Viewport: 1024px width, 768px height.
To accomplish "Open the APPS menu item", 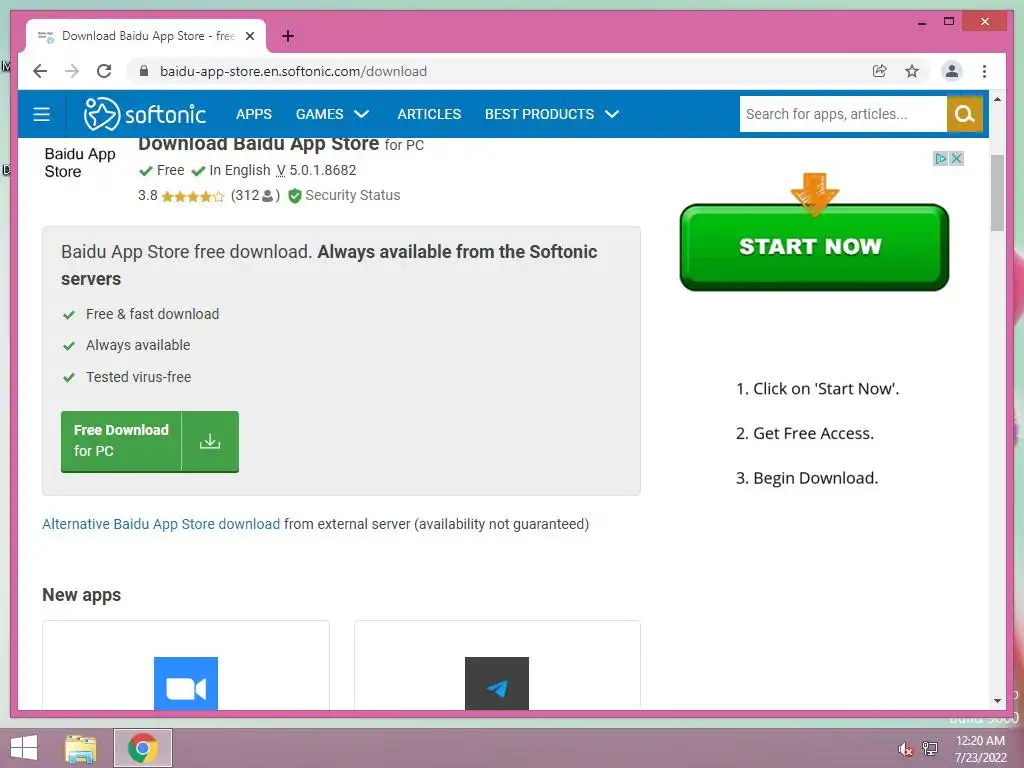I will 254,114.
